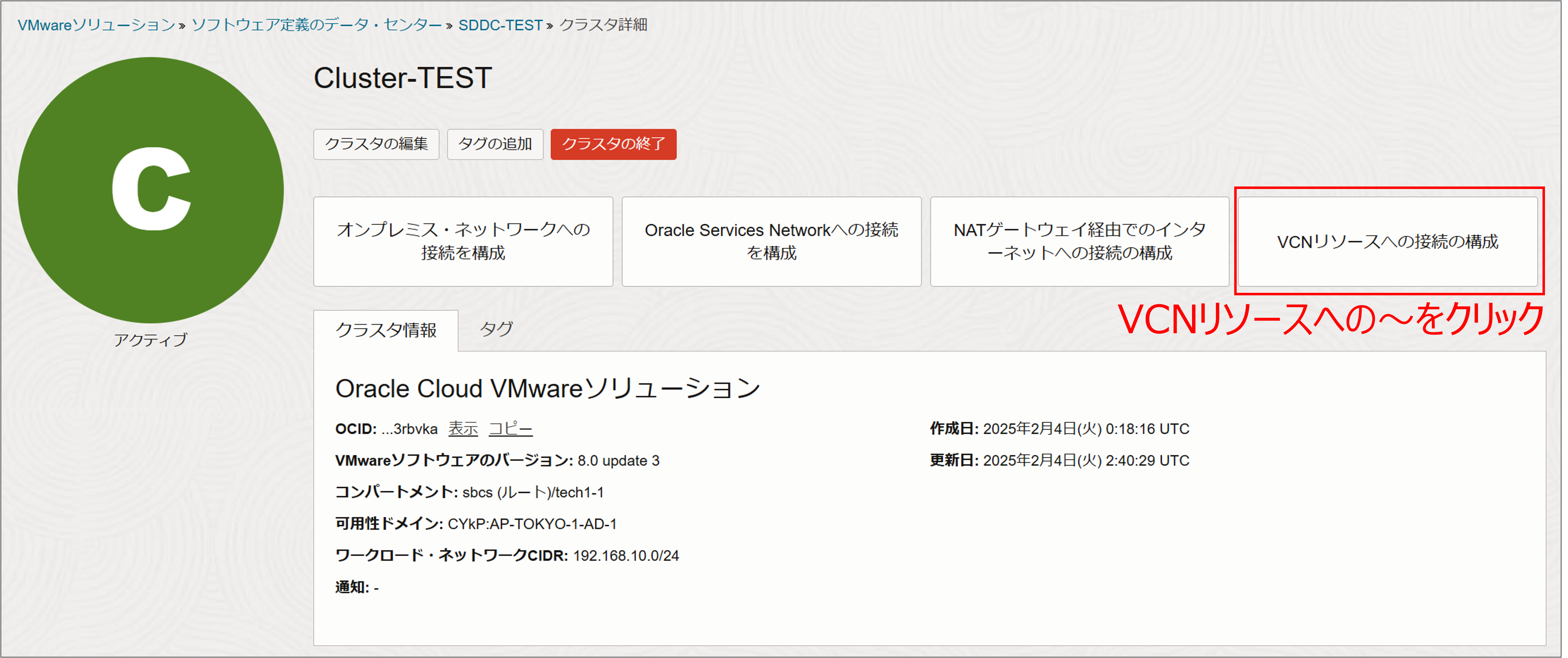Click the クラスタの編集 button
This screenshot has height=658, width=1568.
click(376, 144)
